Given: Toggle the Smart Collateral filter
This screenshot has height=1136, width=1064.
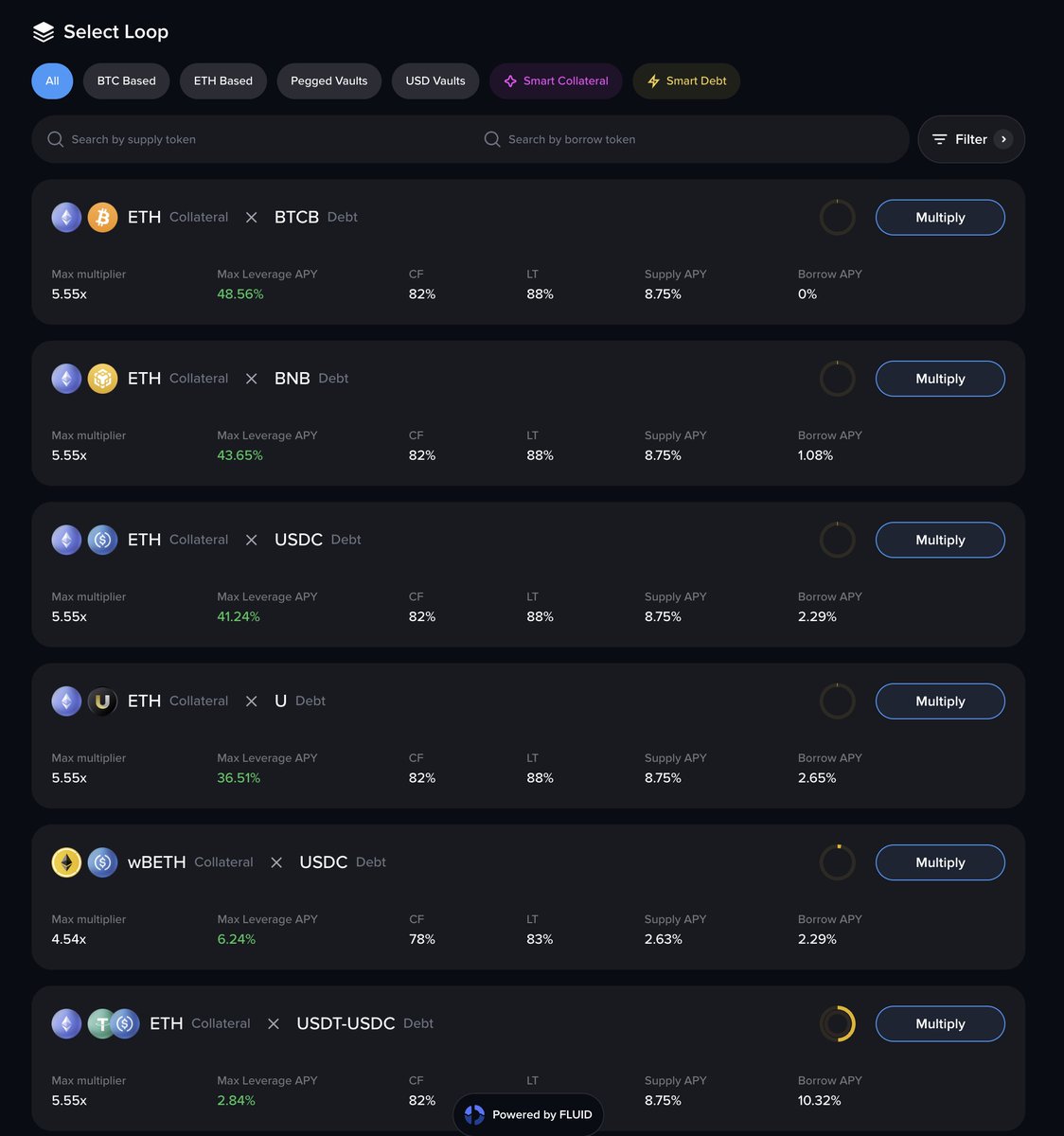Looking at the screenshot, I should (556, 81).
